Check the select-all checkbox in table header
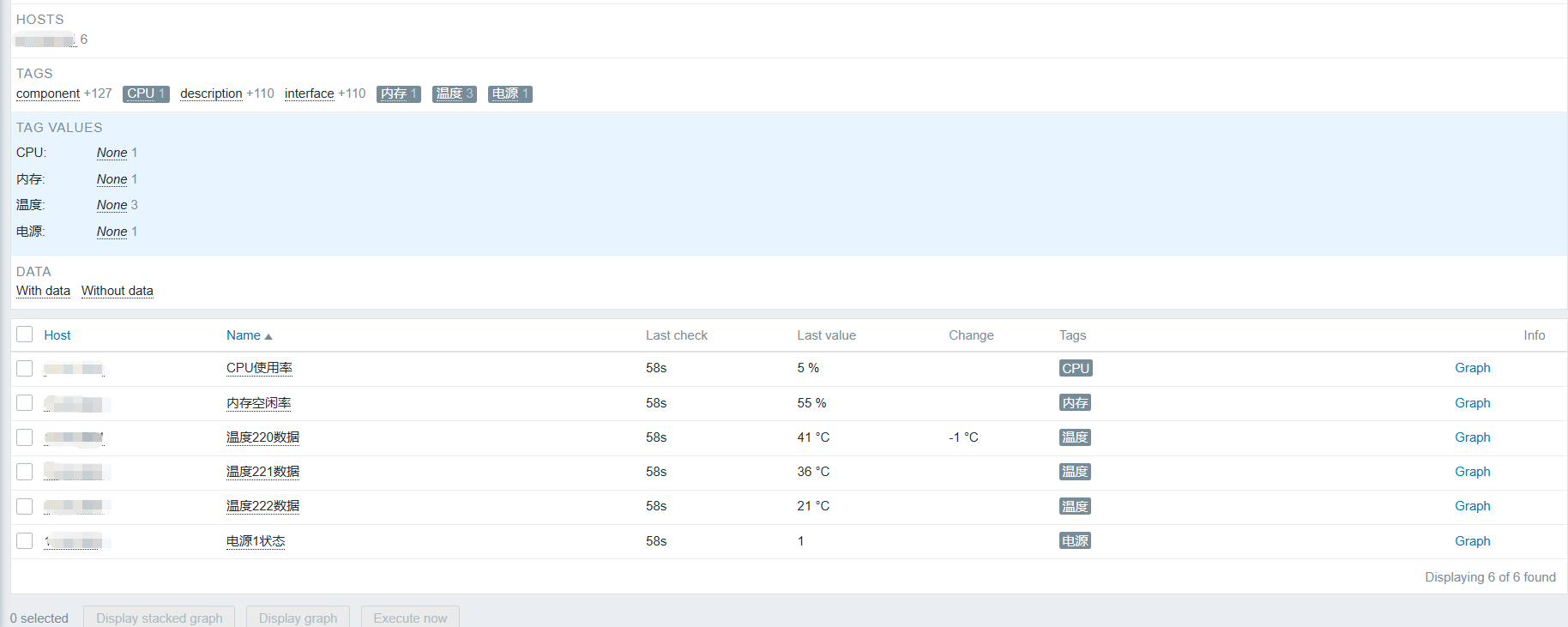 coord(25,335)
